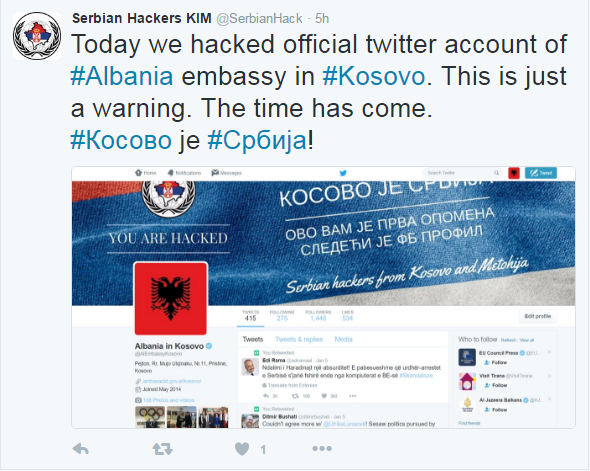Open Serbian Hackers KIM profile avatar
The height and width of the screenshot is (471, 590).
coord(37,36)
